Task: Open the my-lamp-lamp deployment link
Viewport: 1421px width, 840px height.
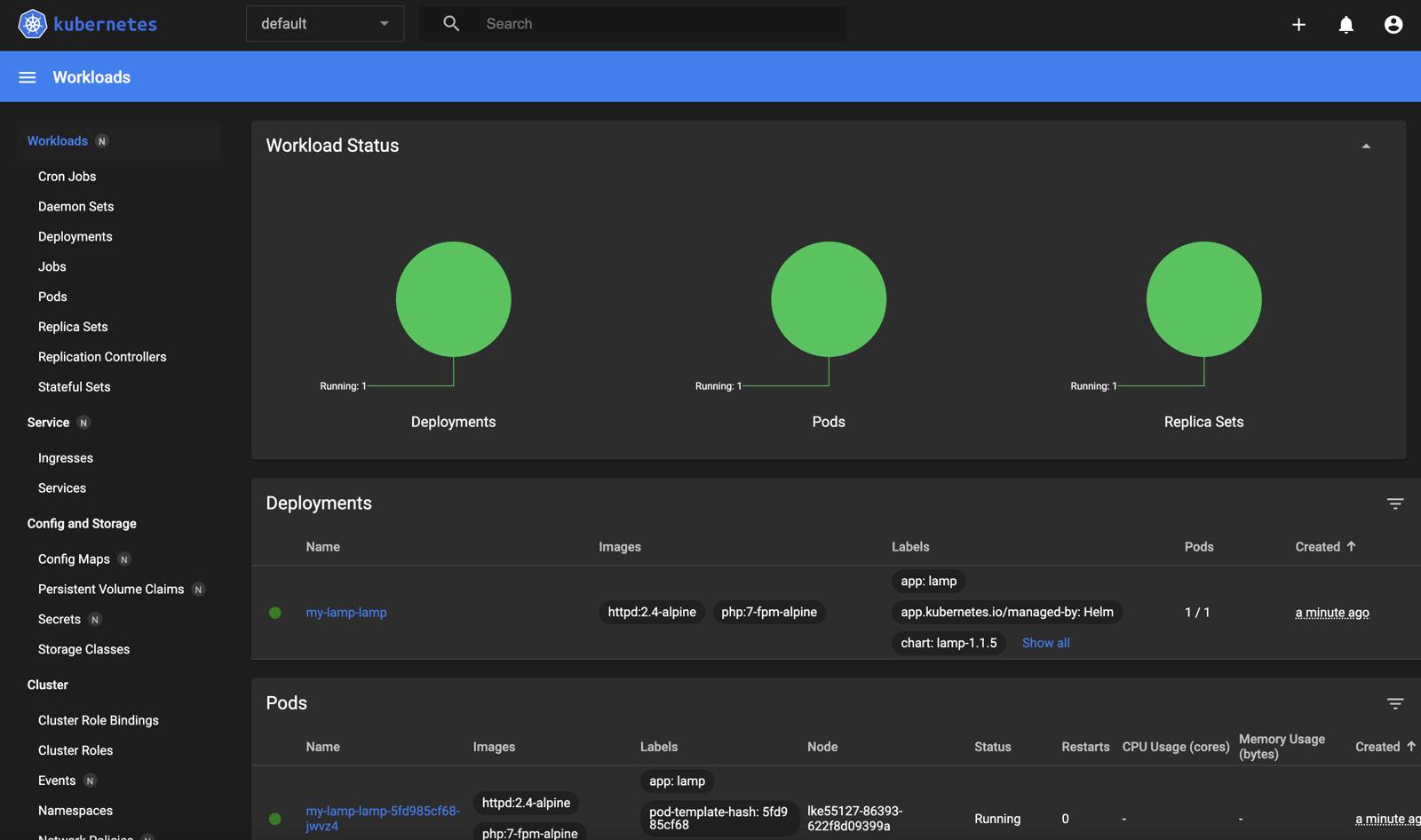Action: 345,613
